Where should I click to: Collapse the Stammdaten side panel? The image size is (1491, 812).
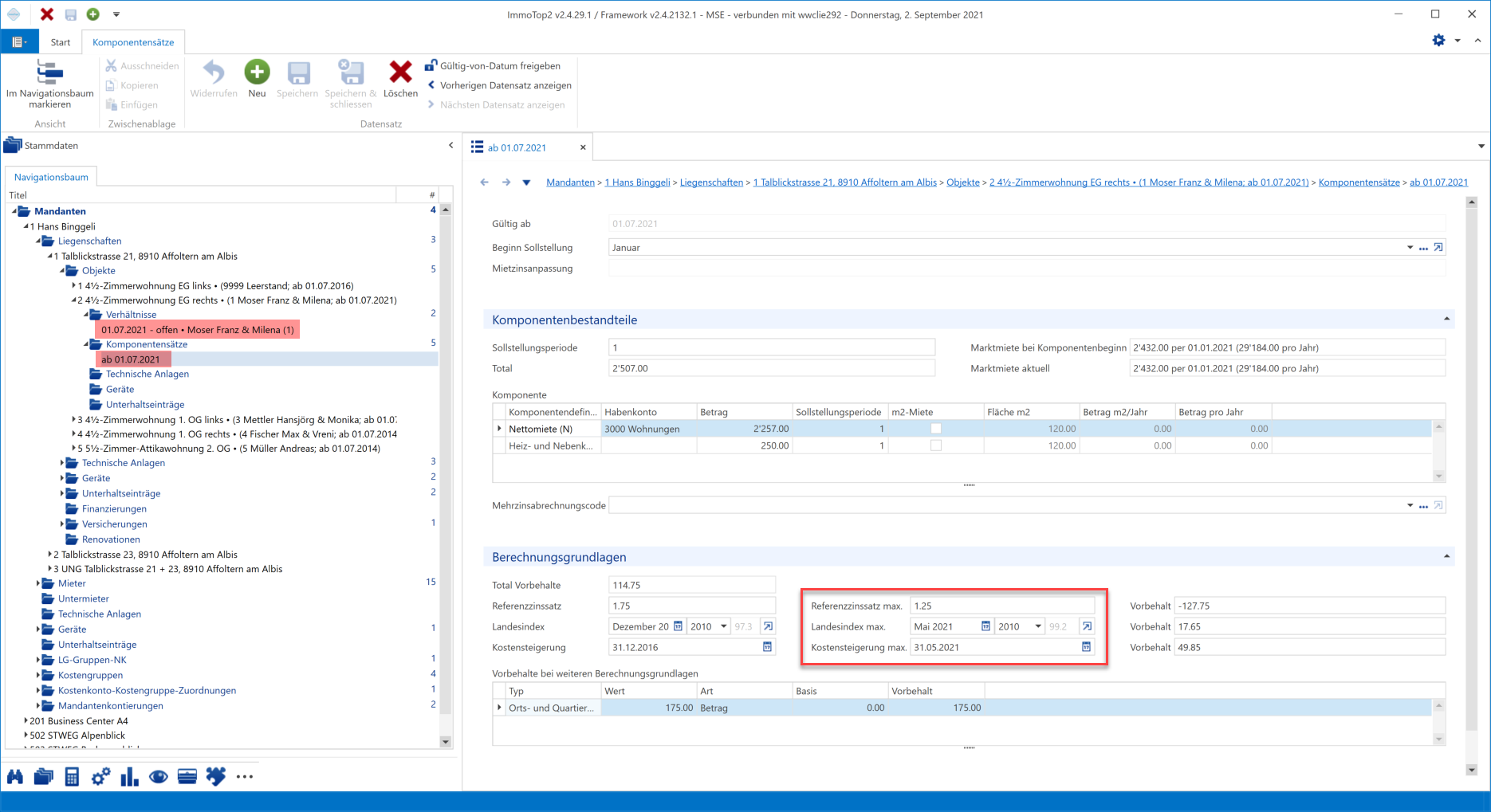(x=450, y=146)
